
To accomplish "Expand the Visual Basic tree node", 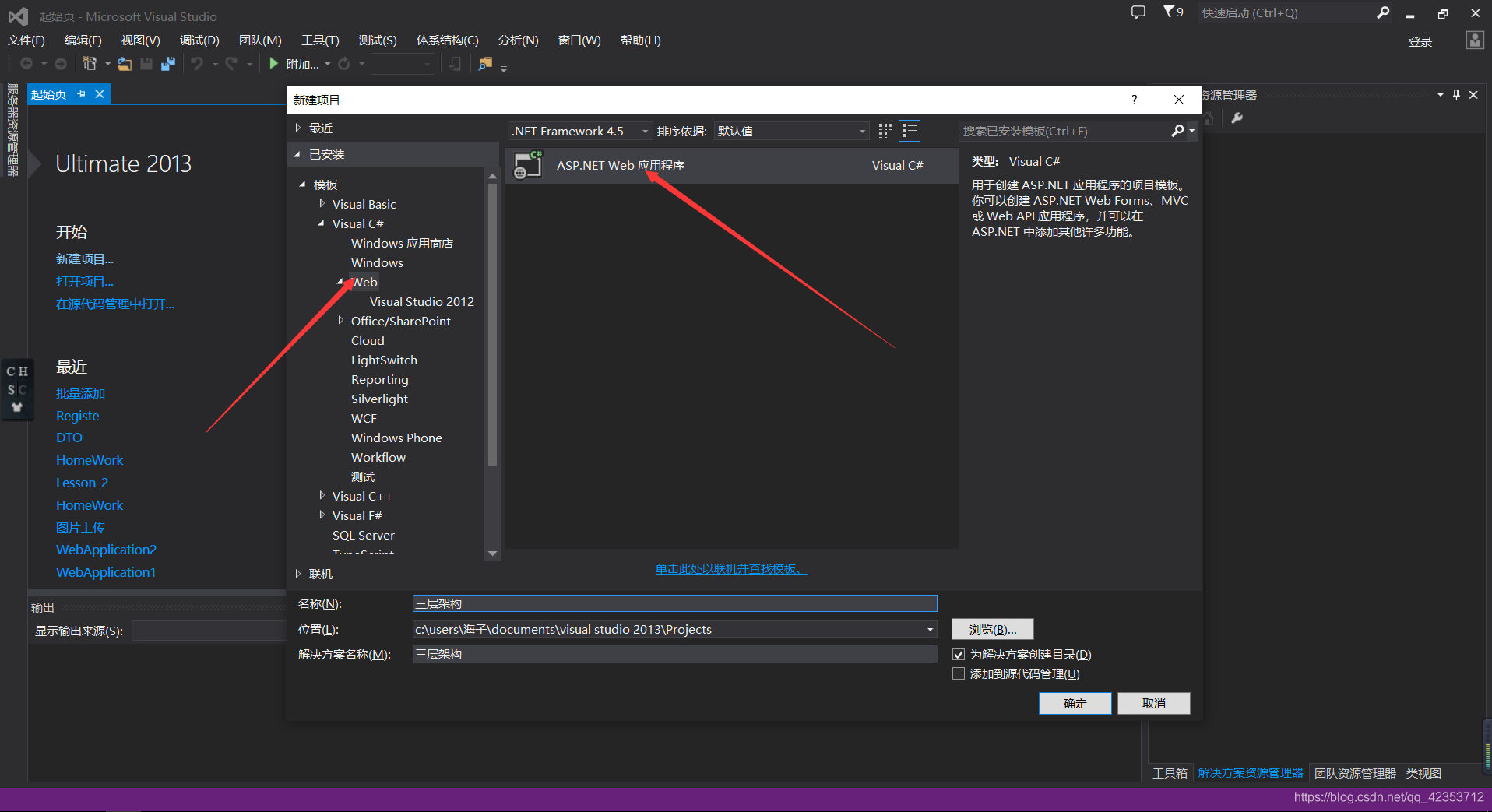I will point(322,204).
